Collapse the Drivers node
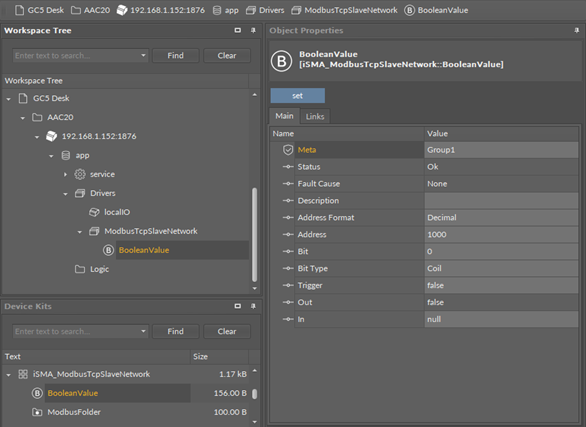The image size is (586, 427). [65, 194]
